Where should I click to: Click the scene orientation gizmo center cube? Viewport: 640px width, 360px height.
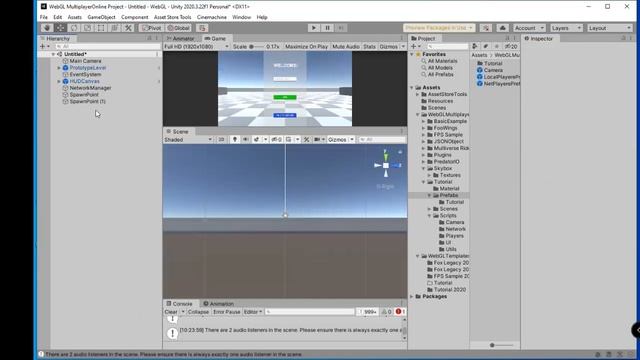pyautogui.click(x=386, y=165)
